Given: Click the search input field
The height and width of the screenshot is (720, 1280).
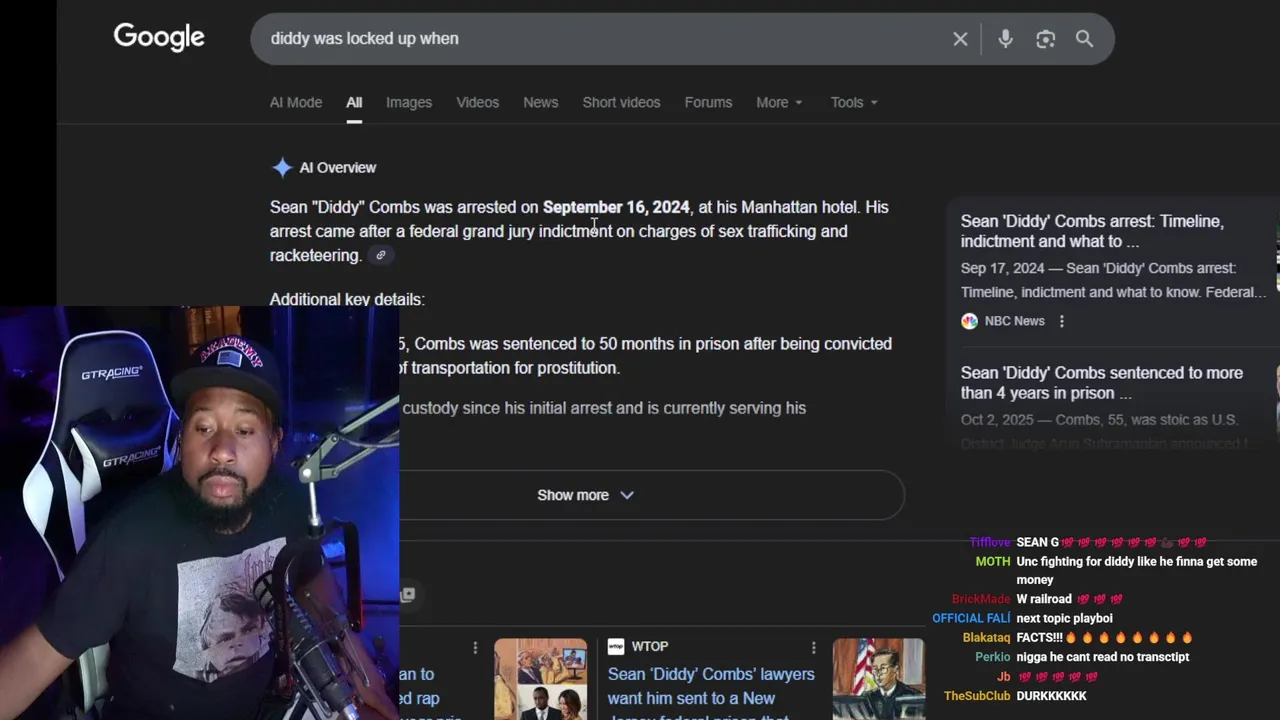Looking at the screenshot, I should coord(600,39).
